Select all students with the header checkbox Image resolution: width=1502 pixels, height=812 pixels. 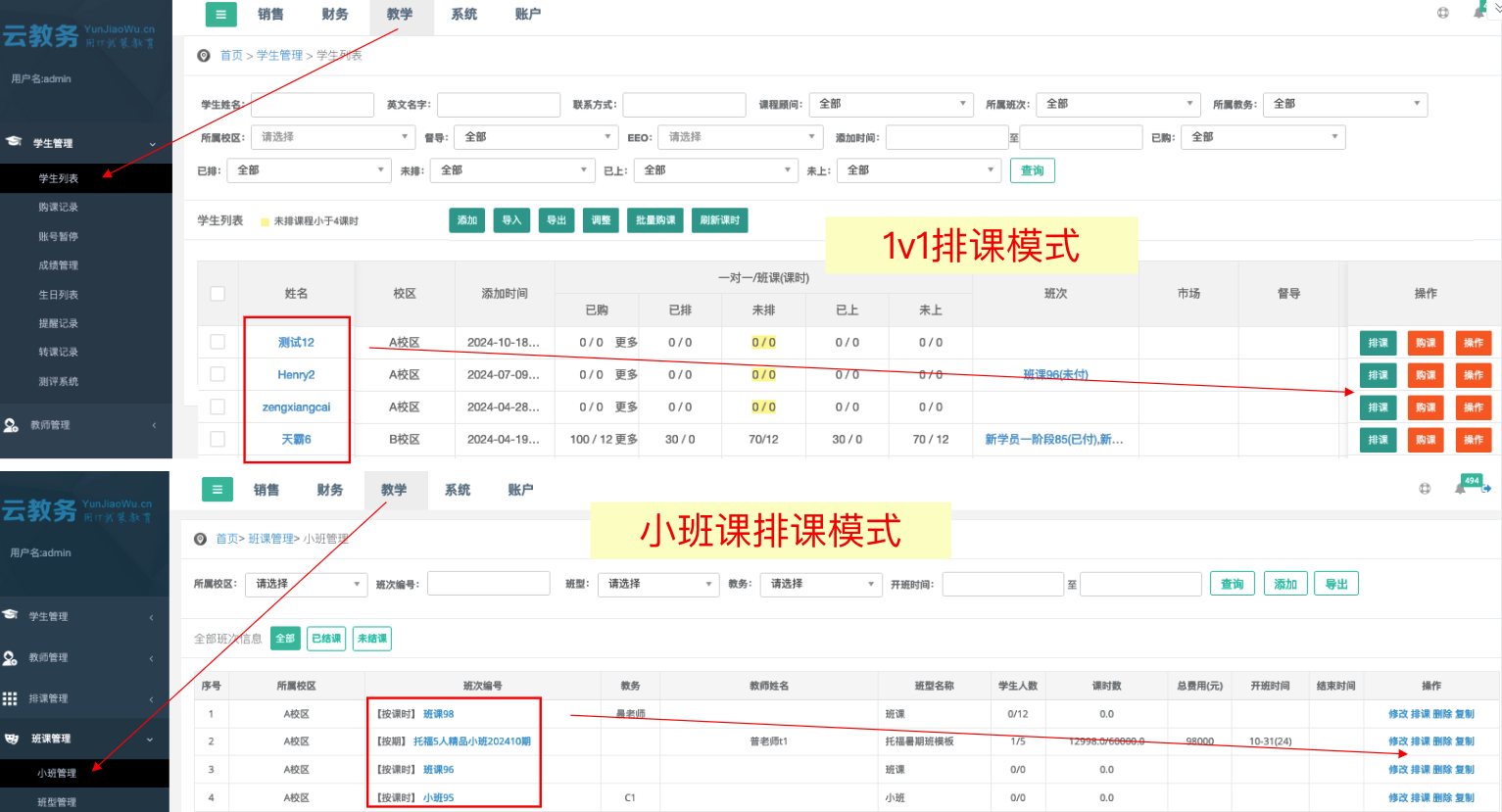218,294
